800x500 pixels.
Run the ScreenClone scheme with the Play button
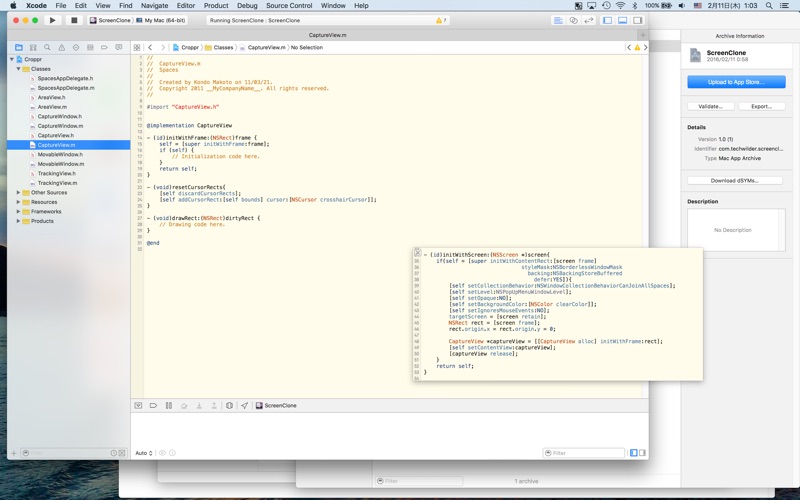(x=53, y=20)
